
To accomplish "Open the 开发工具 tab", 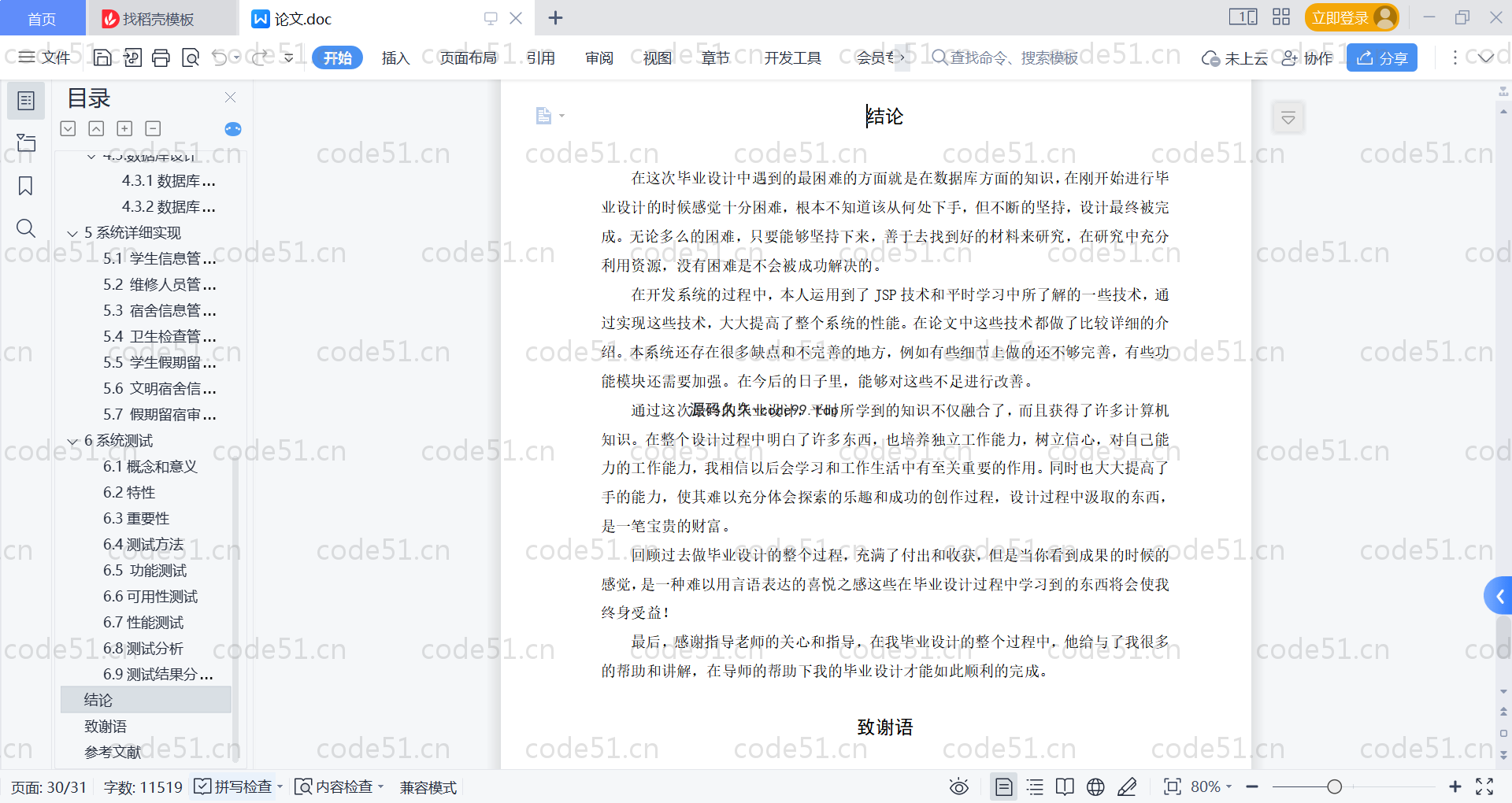I will click(x=792, y=57).
